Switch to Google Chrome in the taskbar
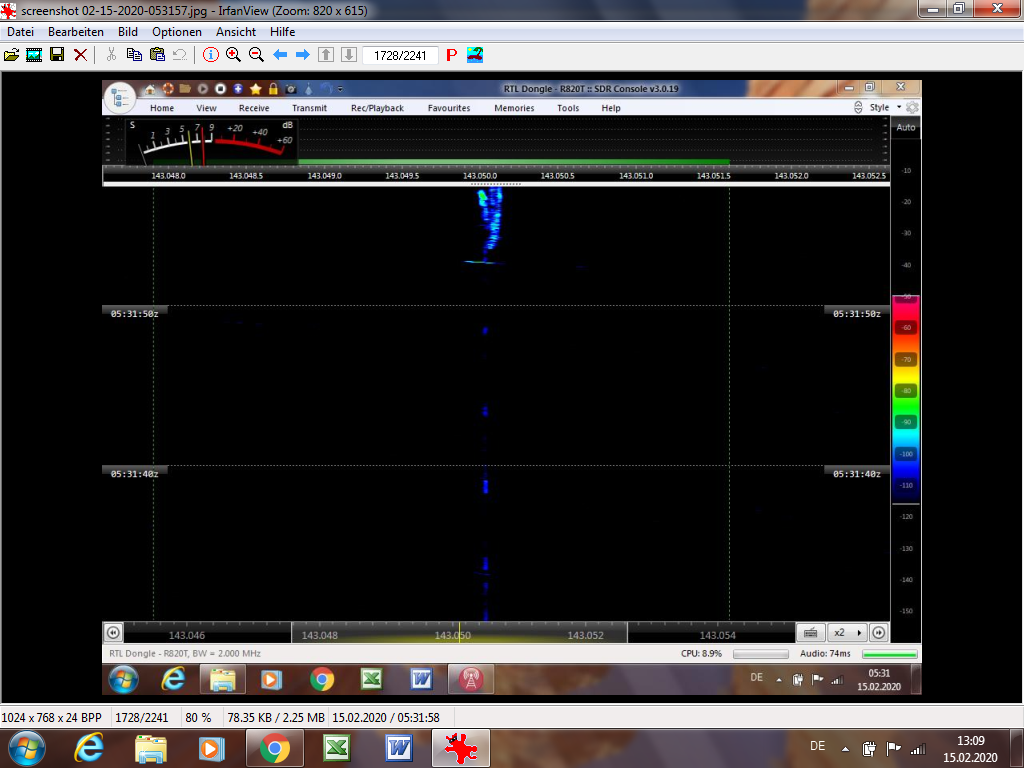The image size is (1024, 768). pyautogui.click(x=275, y=748)
